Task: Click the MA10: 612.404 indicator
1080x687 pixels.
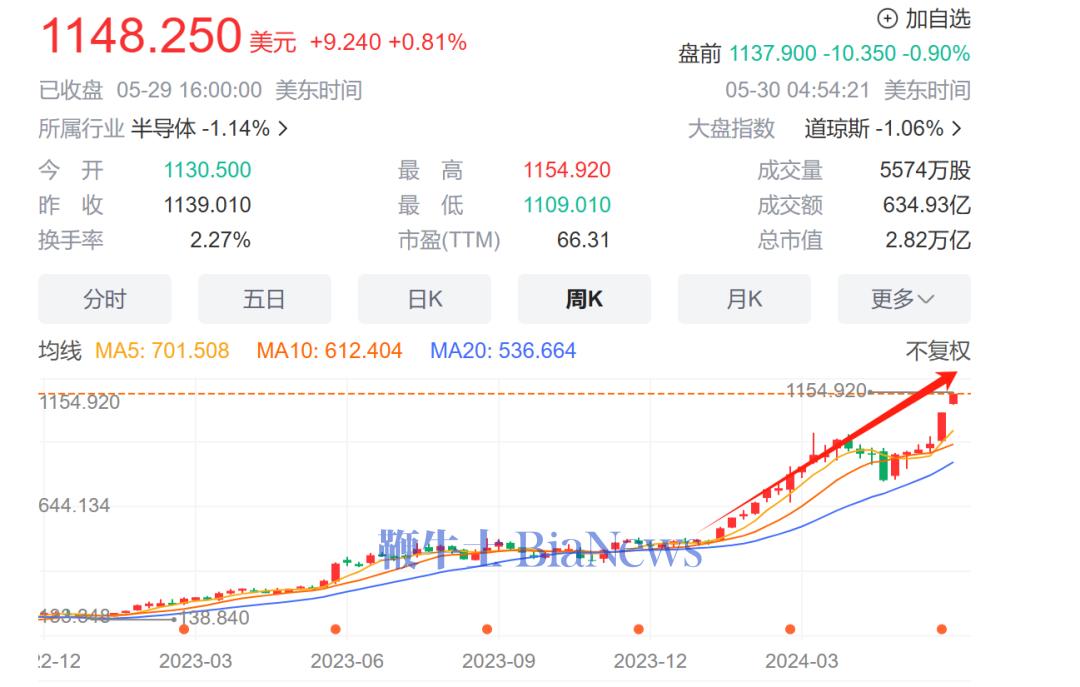Action: [329, 351]
